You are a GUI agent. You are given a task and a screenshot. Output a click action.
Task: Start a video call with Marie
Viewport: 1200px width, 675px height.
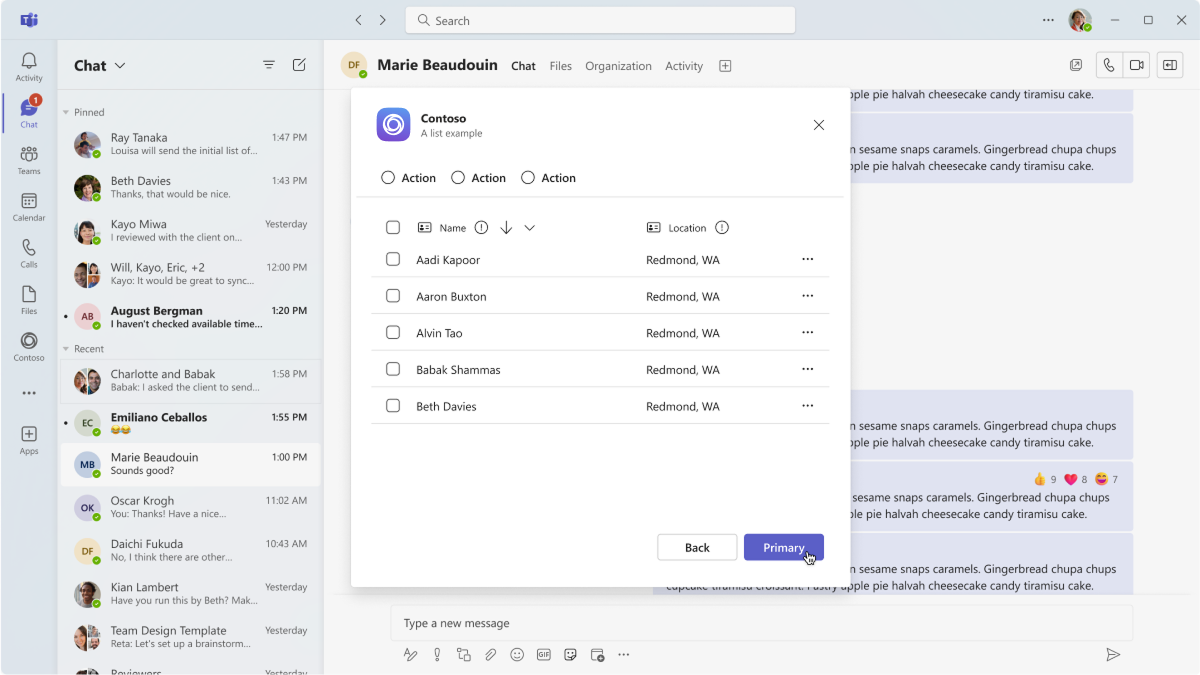pos(1136,65)
